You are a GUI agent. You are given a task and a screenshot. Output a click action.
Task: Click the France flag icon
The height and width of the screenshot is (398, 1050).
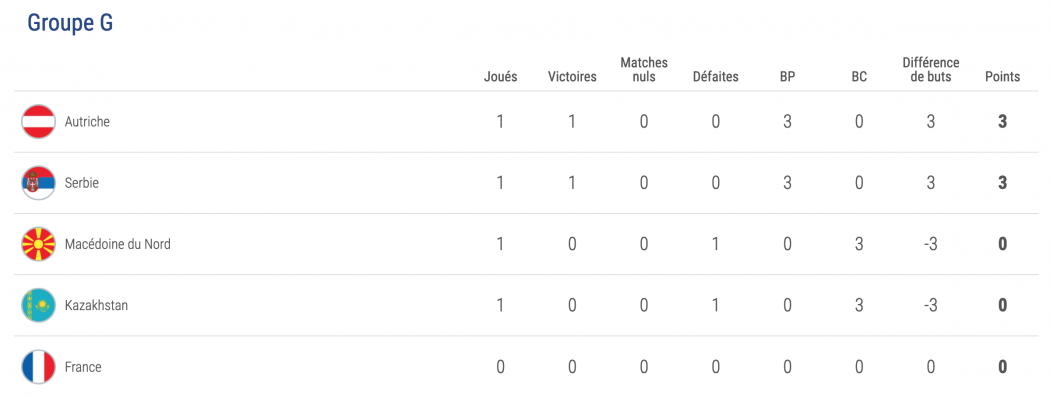point(38,367)
